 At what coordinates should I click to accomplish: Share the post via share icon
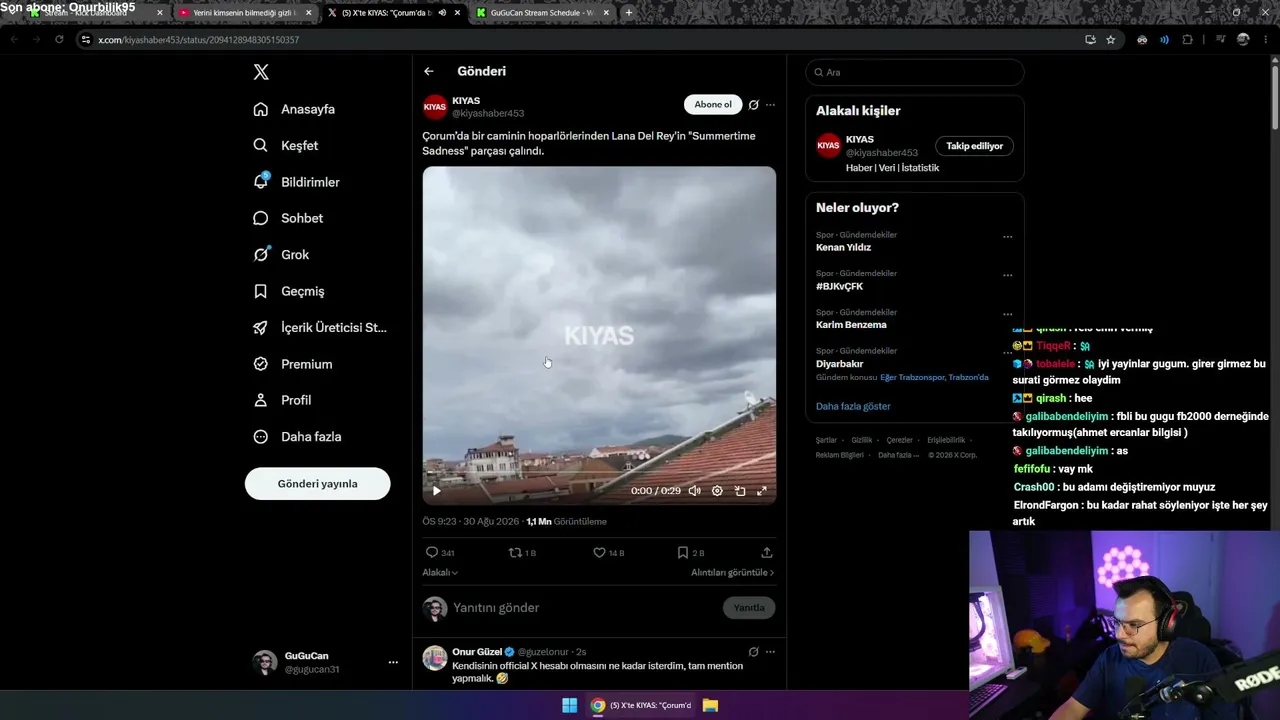tap(767, 552)
